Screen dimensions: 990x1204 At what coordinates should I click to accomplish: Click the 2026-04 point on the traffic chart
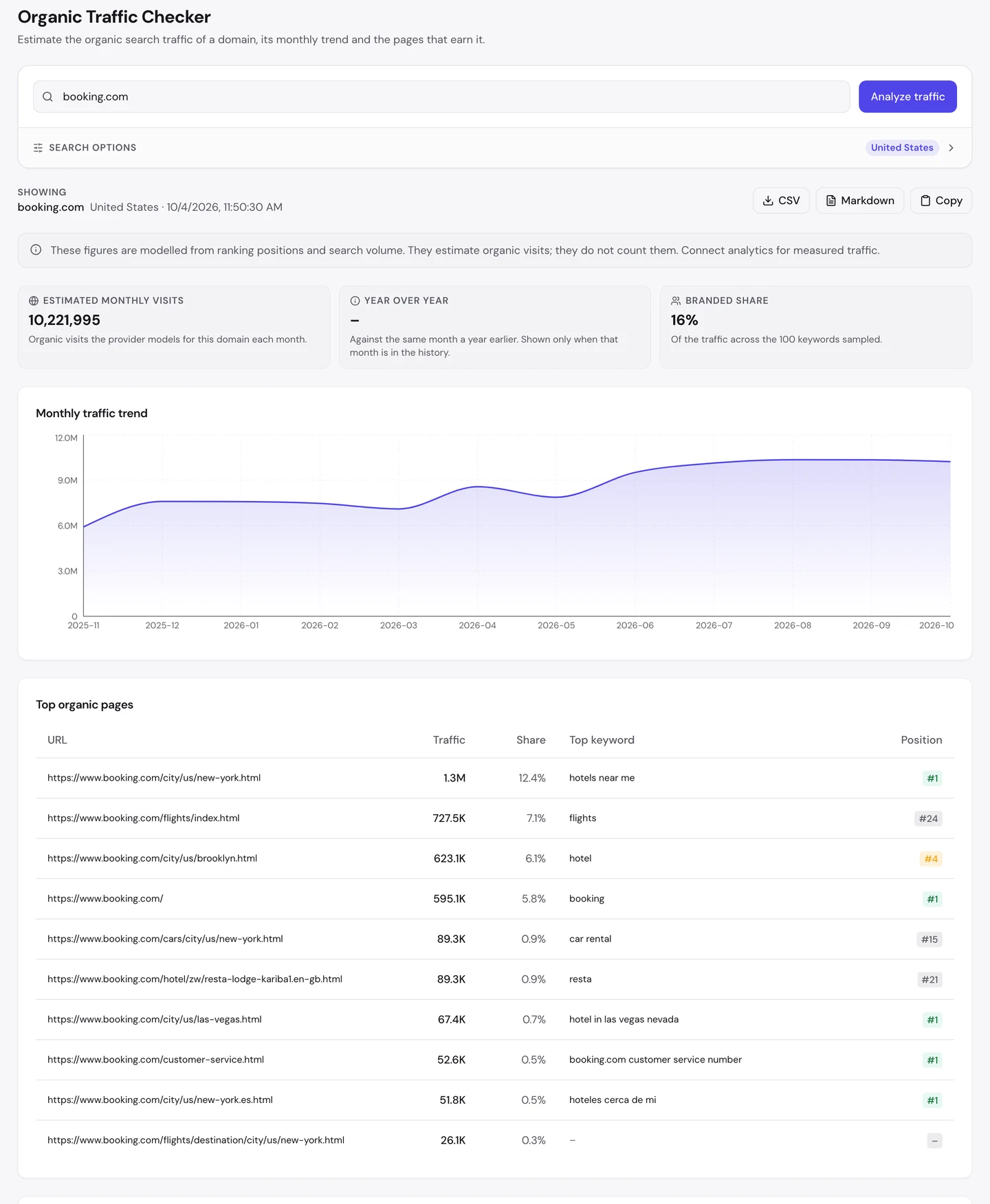point(478,487)
